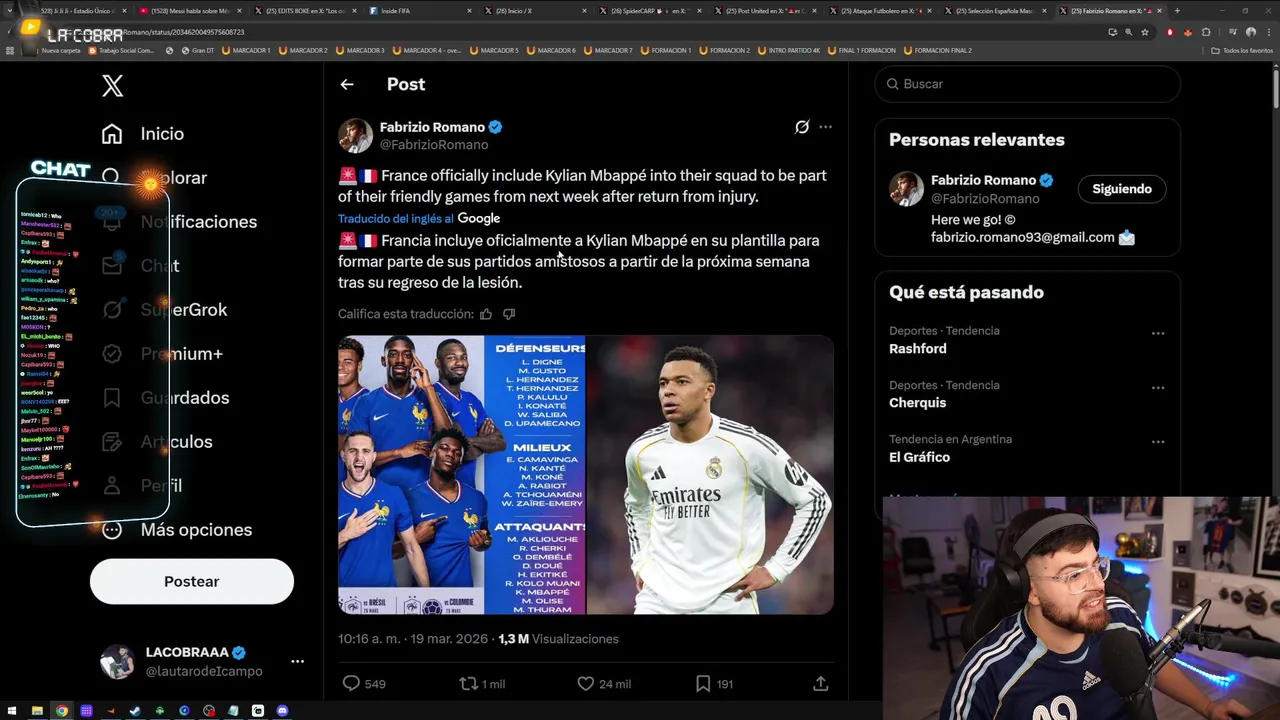Open the France squad list image
This screenshot has width=1280, height=720.
(x=461, y=475)
